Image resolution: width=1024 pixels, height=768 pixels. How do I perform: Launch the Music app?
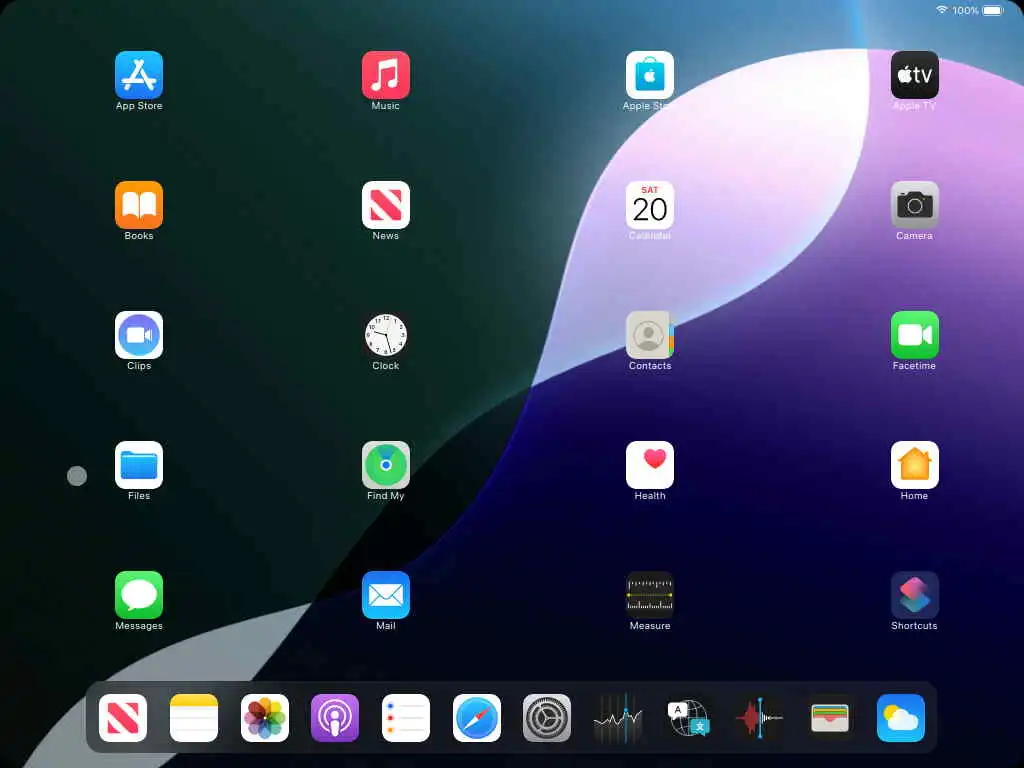385,74
